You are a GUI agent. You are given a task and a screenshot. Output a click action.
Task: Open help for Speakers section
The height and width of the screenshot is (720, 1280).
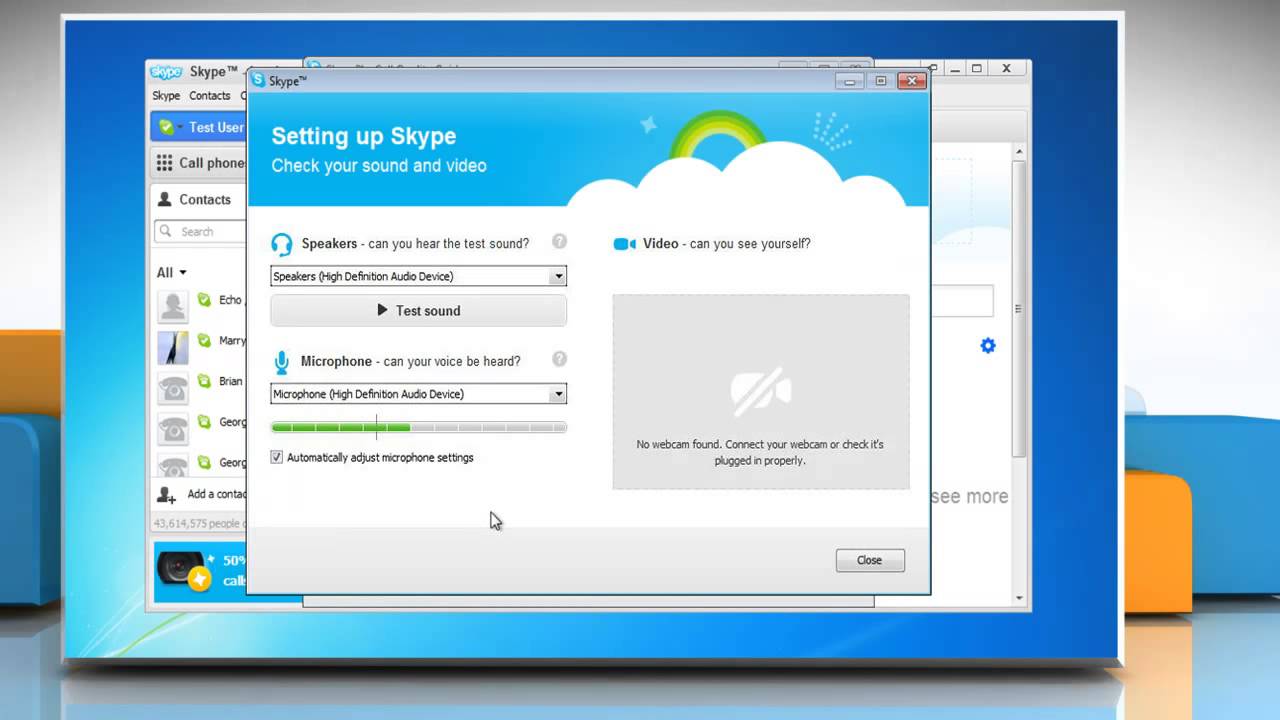click(x=559, y=241)
